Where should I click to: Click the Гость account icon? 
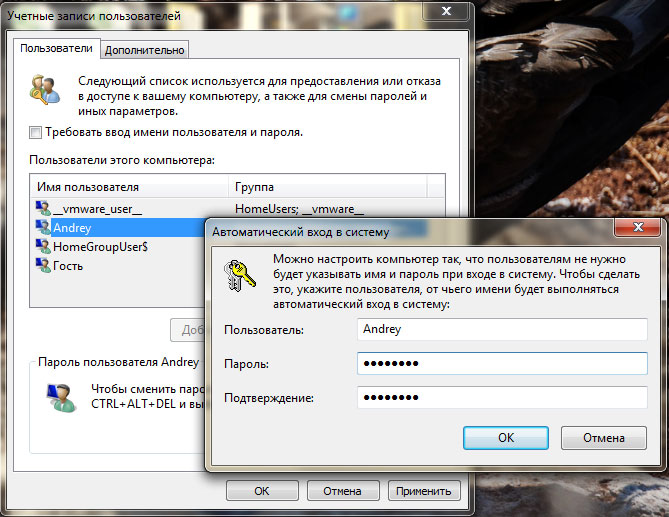(x=43, y=265)
